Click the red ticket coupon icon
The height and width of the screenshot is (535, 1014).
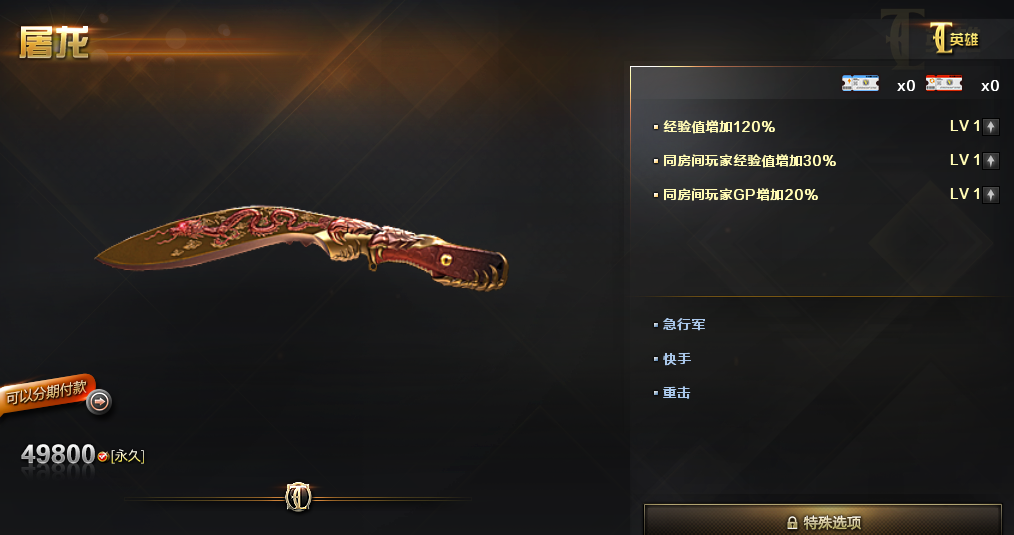pos(944,83)
